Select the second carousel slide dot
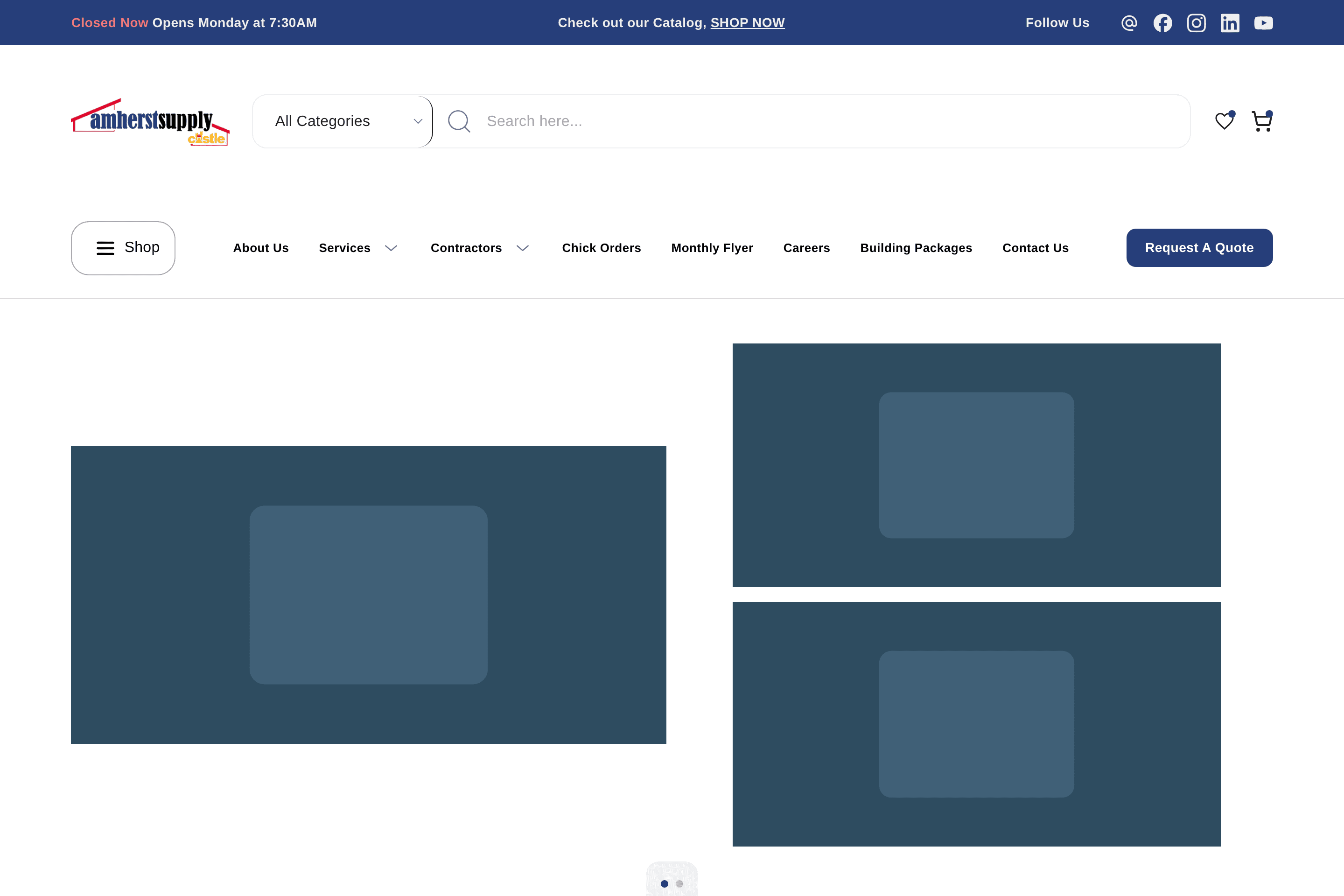The width and height of the screenshot is (1344, 896). click(679, 883)
